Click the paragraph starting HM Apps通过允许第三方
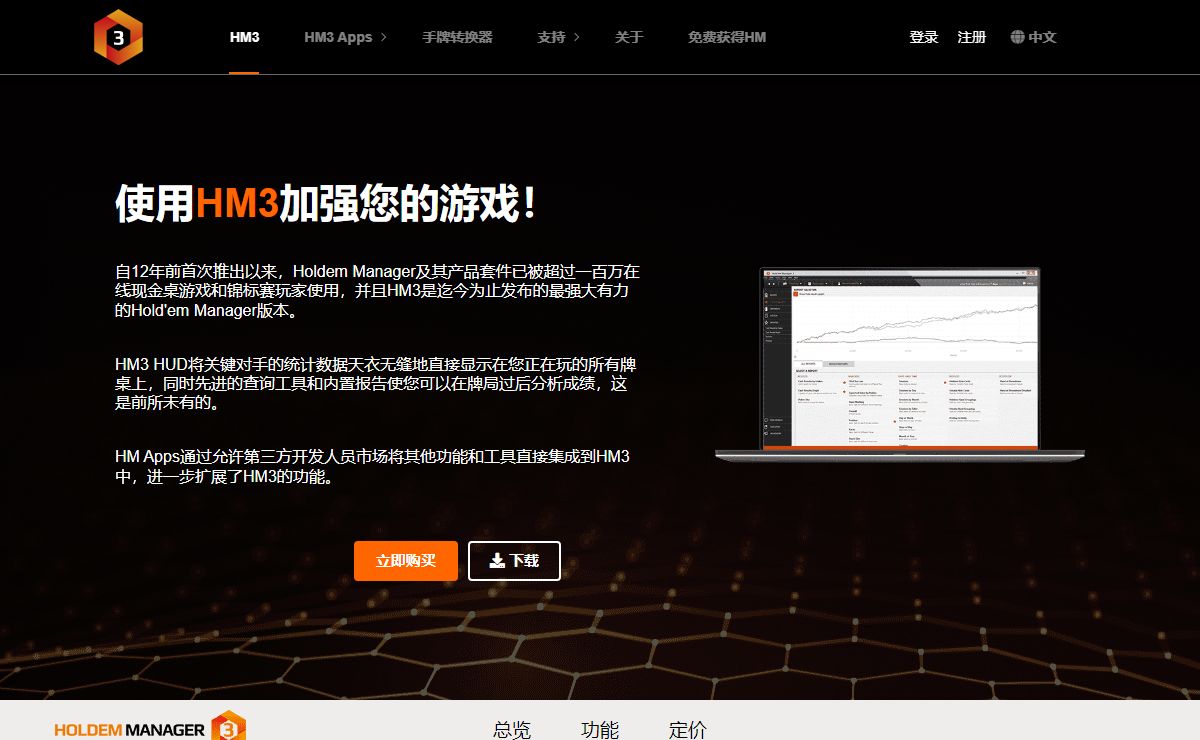 pyautogui.click(x=372, y=467)
